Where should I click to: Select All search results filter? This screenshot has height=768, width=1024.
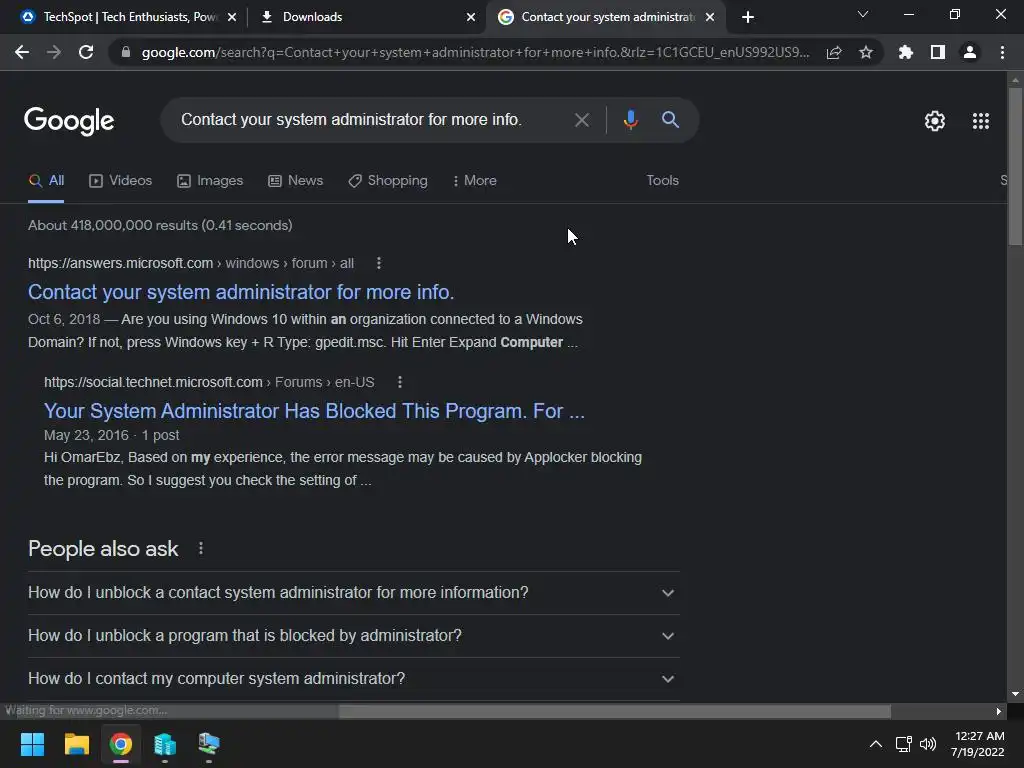46,181
